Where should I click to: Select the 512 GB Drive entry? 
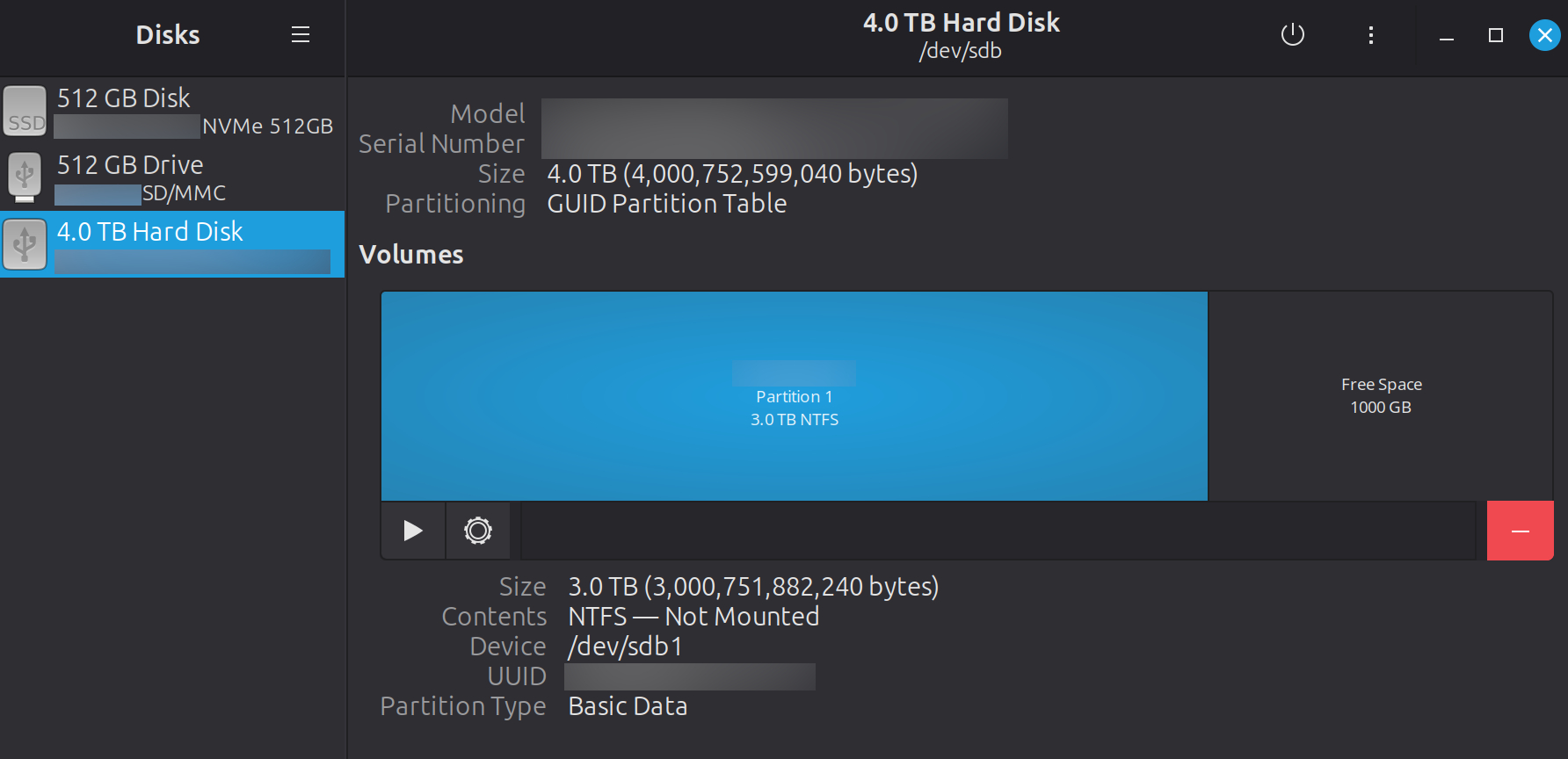pyautogui.click(x=172, y=177)
